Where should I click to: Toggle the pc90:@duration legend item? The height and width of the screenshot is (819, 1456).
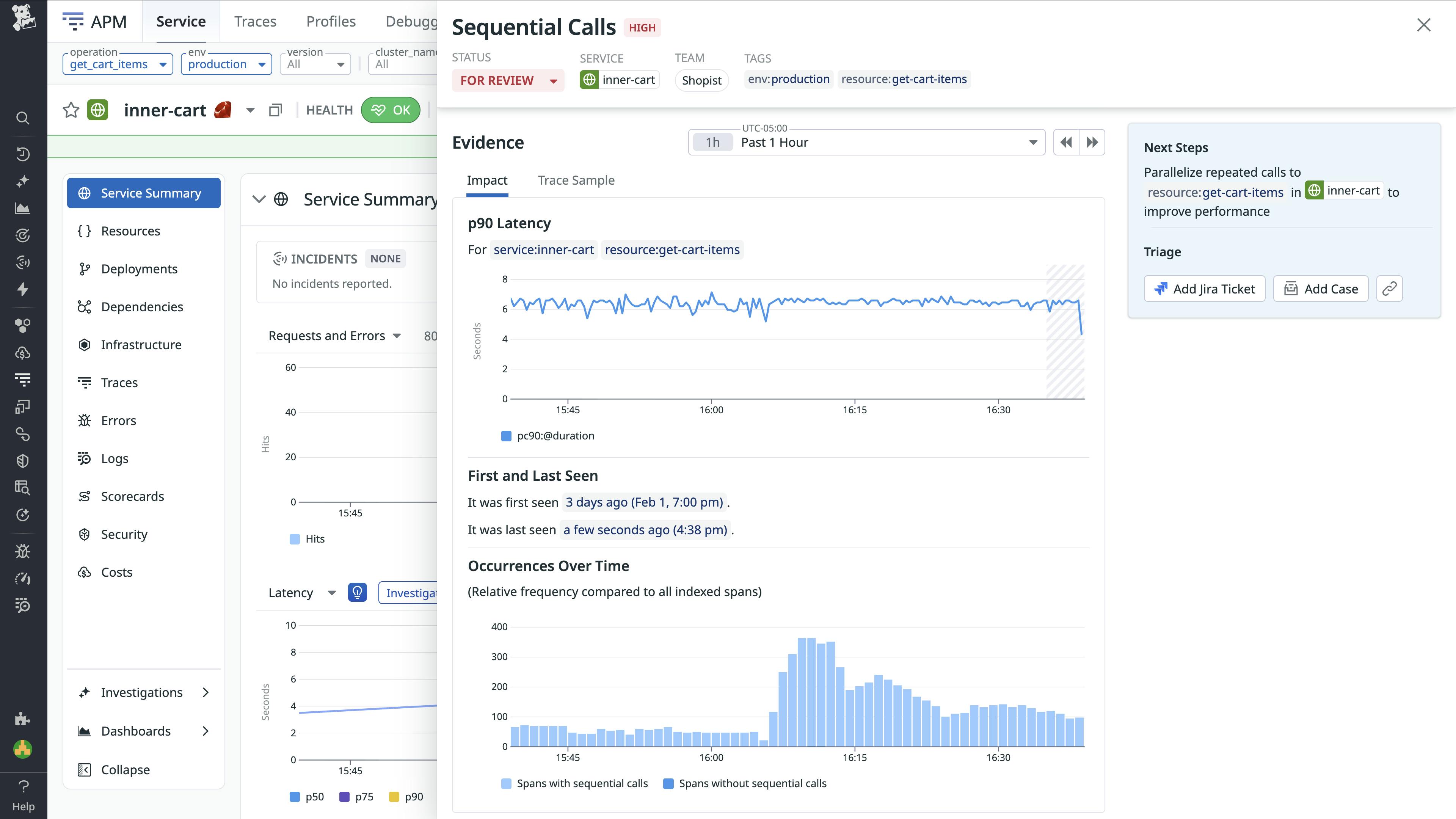pos(547,435)
